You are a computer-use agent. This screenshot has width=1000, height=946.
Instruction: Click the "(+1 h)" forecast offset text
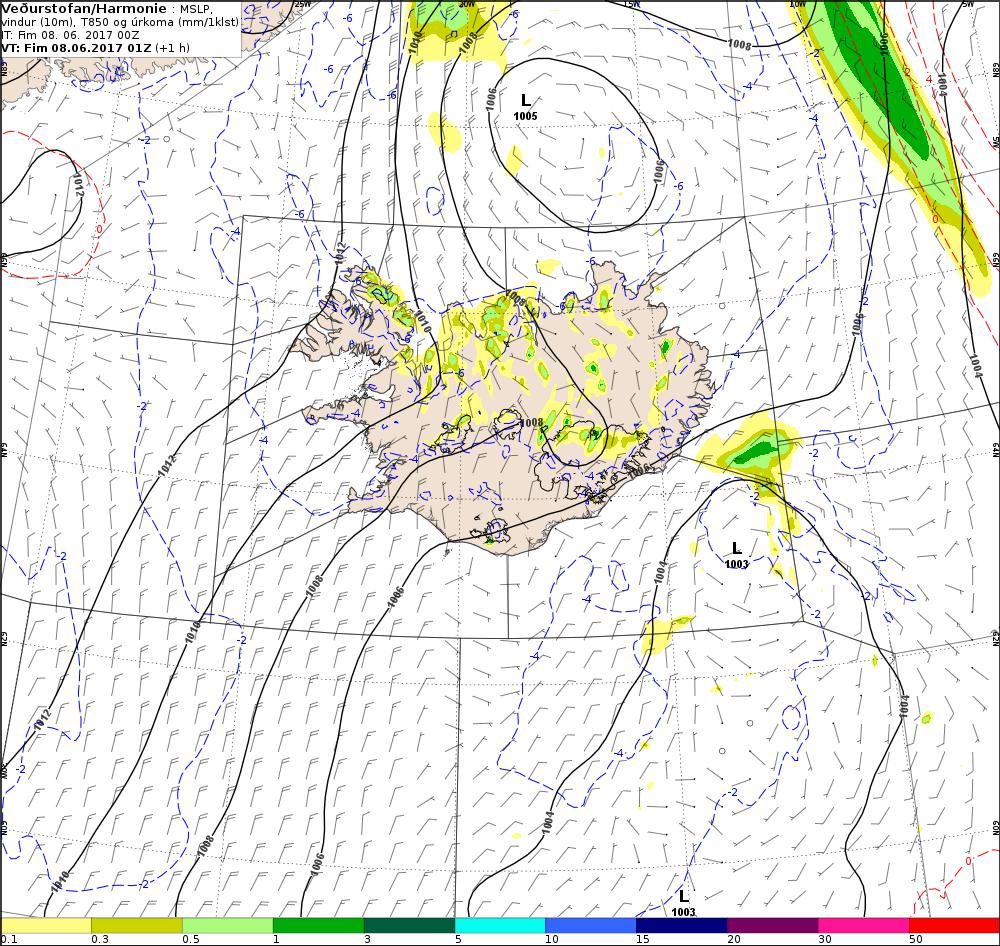point(172,48)
